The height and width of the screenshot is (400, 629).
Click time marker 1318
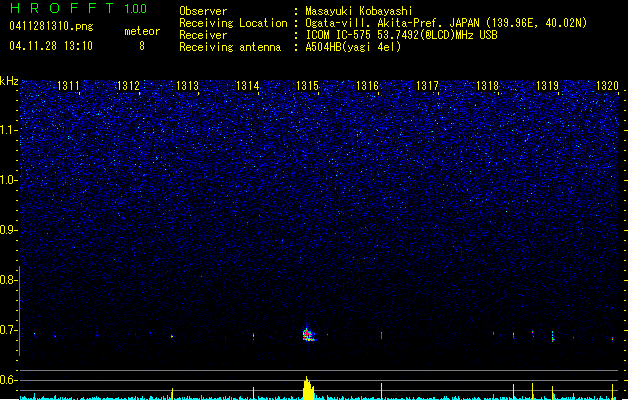click(x=487, y=85)
